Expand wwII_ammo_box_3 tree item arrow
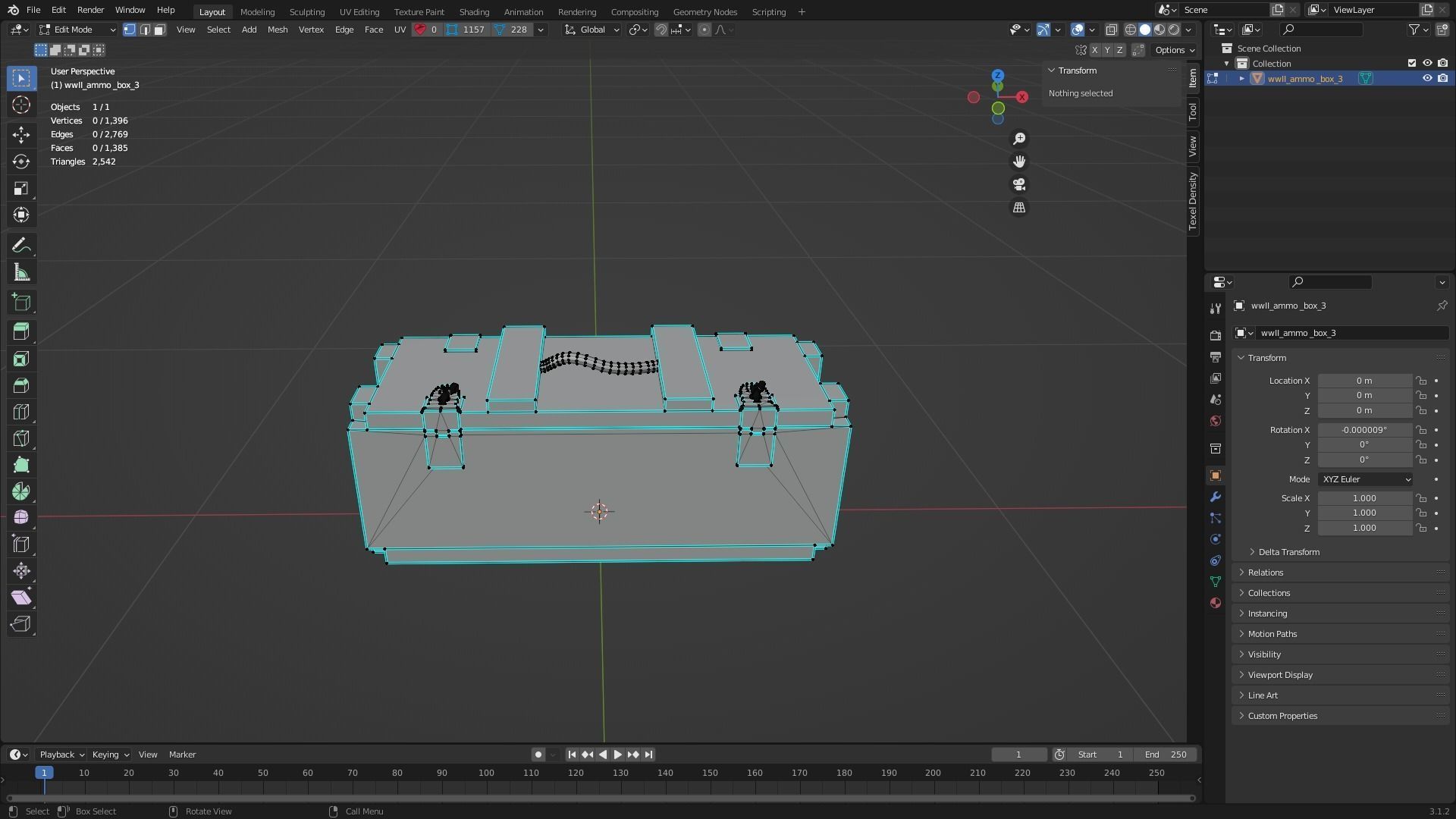 pyautogui.click(x=1242, y=79)
